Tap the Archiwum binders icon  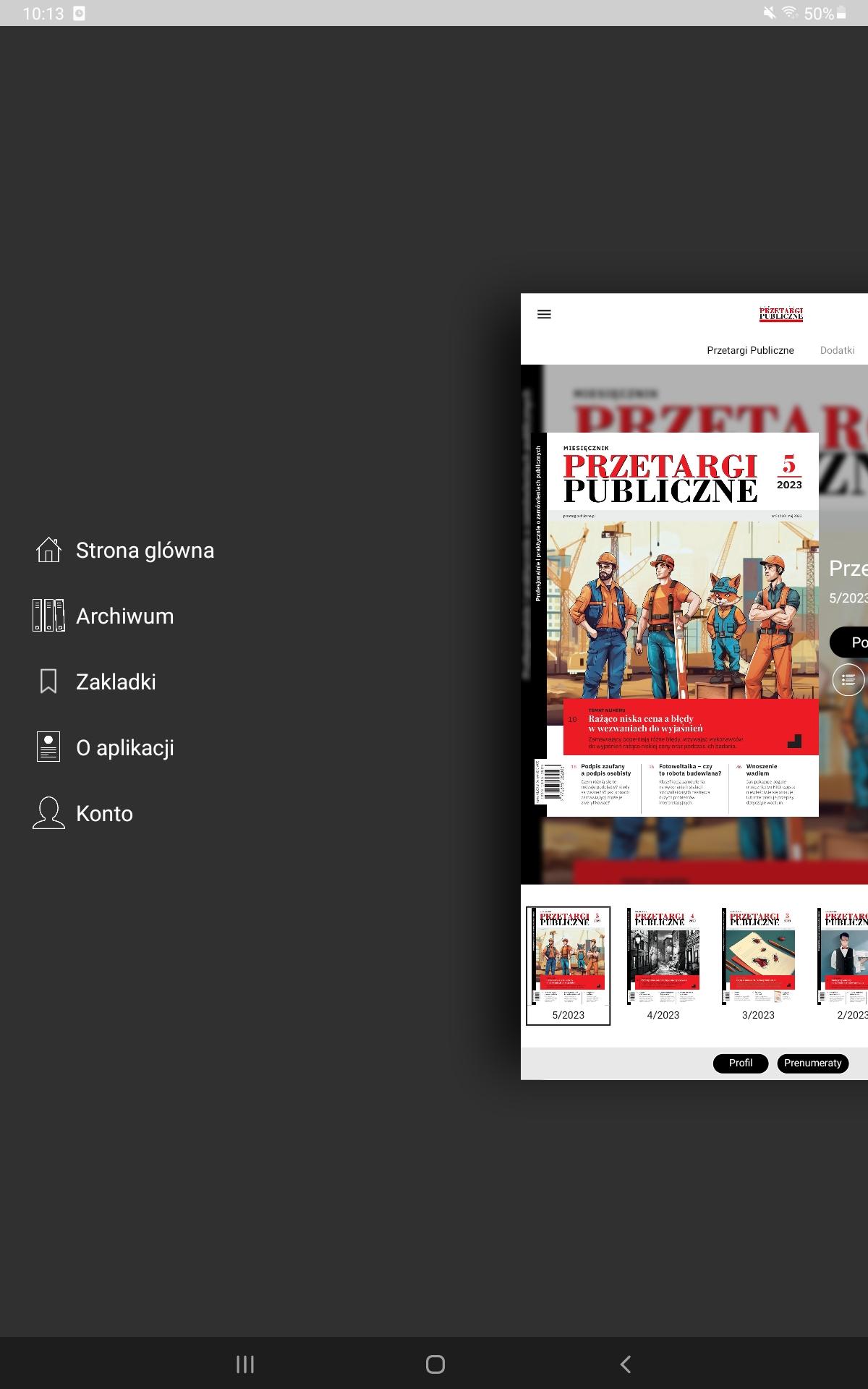pos(48,616)
